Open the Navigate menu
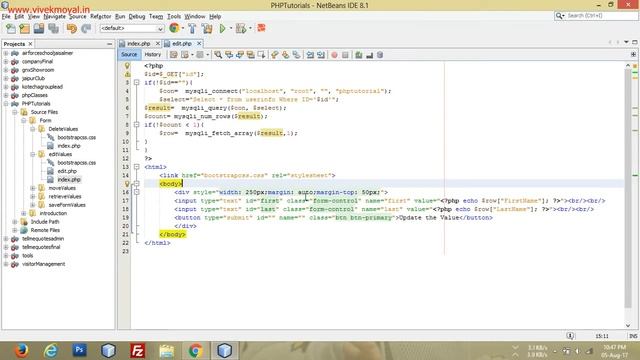640x360 pixels. (54, 16)
